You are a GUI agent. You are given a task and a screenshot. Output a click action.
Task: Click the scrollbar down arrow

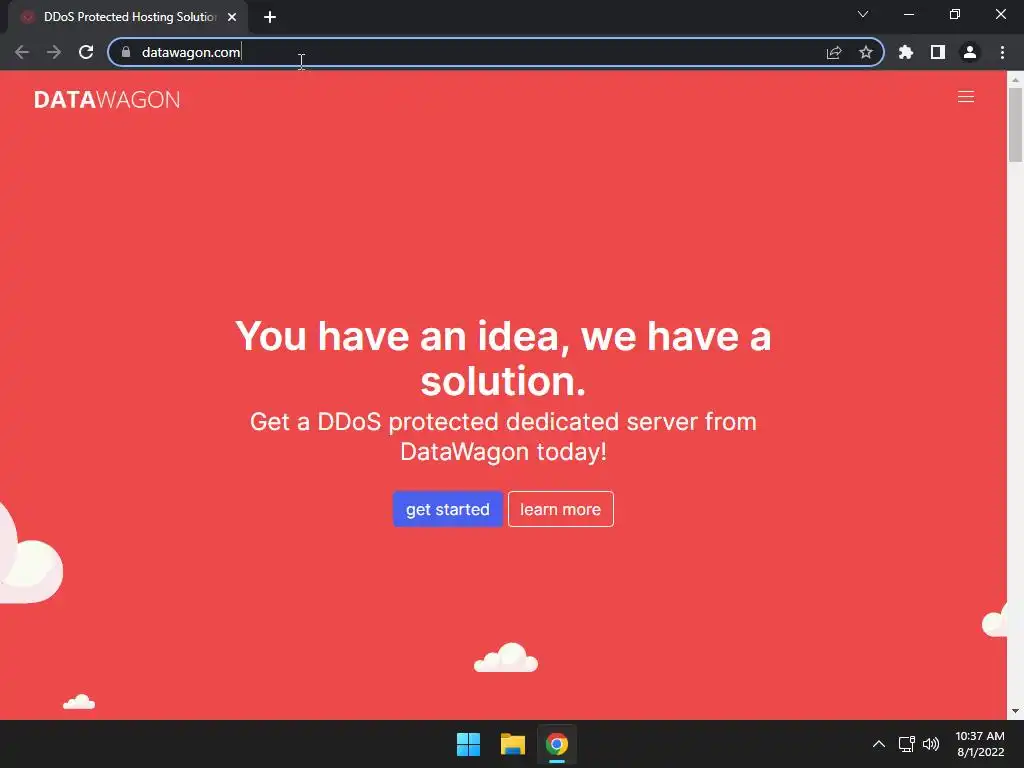(1015, 711)
